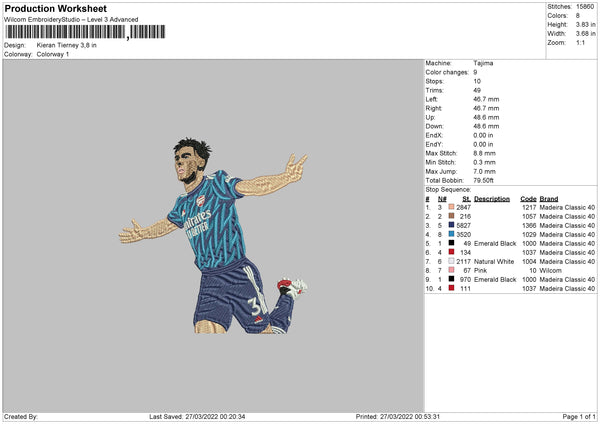
Task: Click the "Colorway 1" value
Action: [53, 54]
